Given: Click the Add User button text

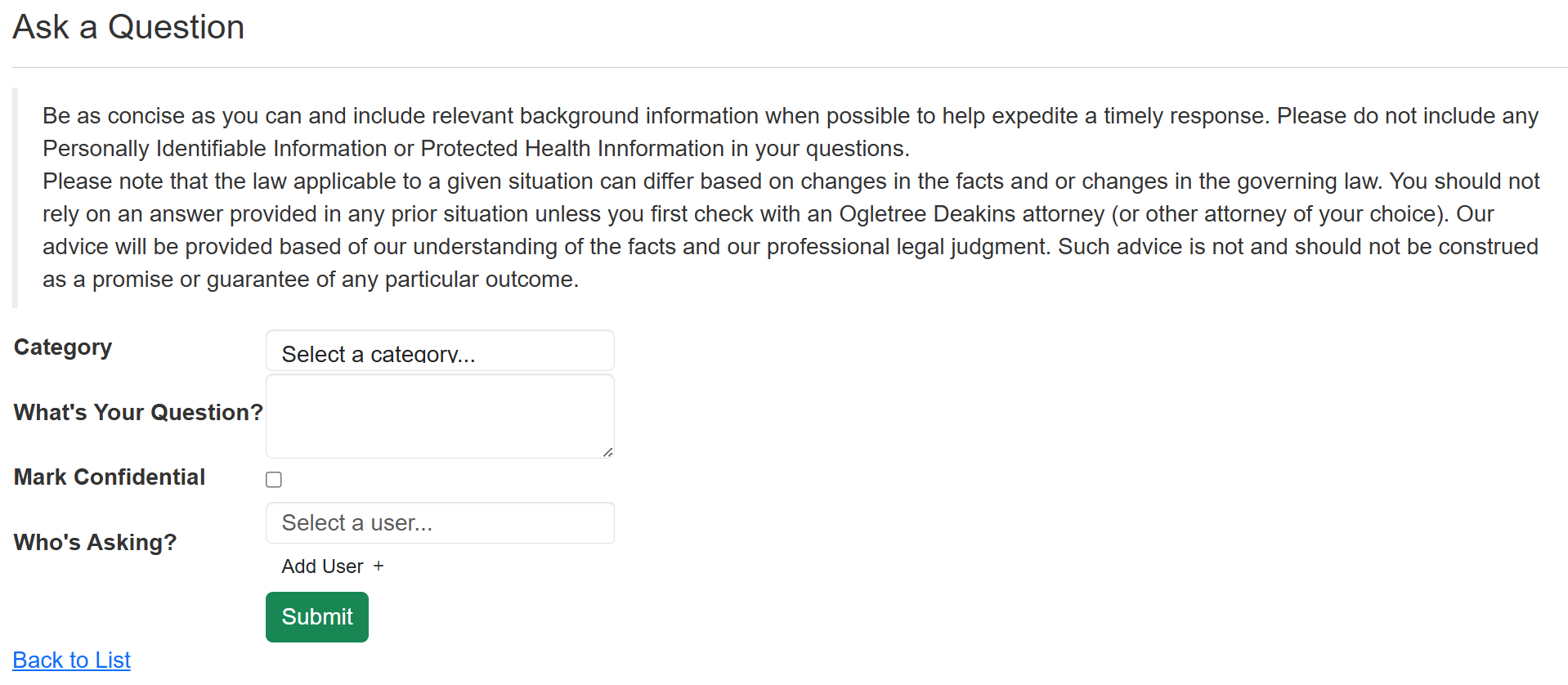Looking at the screenshot, I should point(322,566).
